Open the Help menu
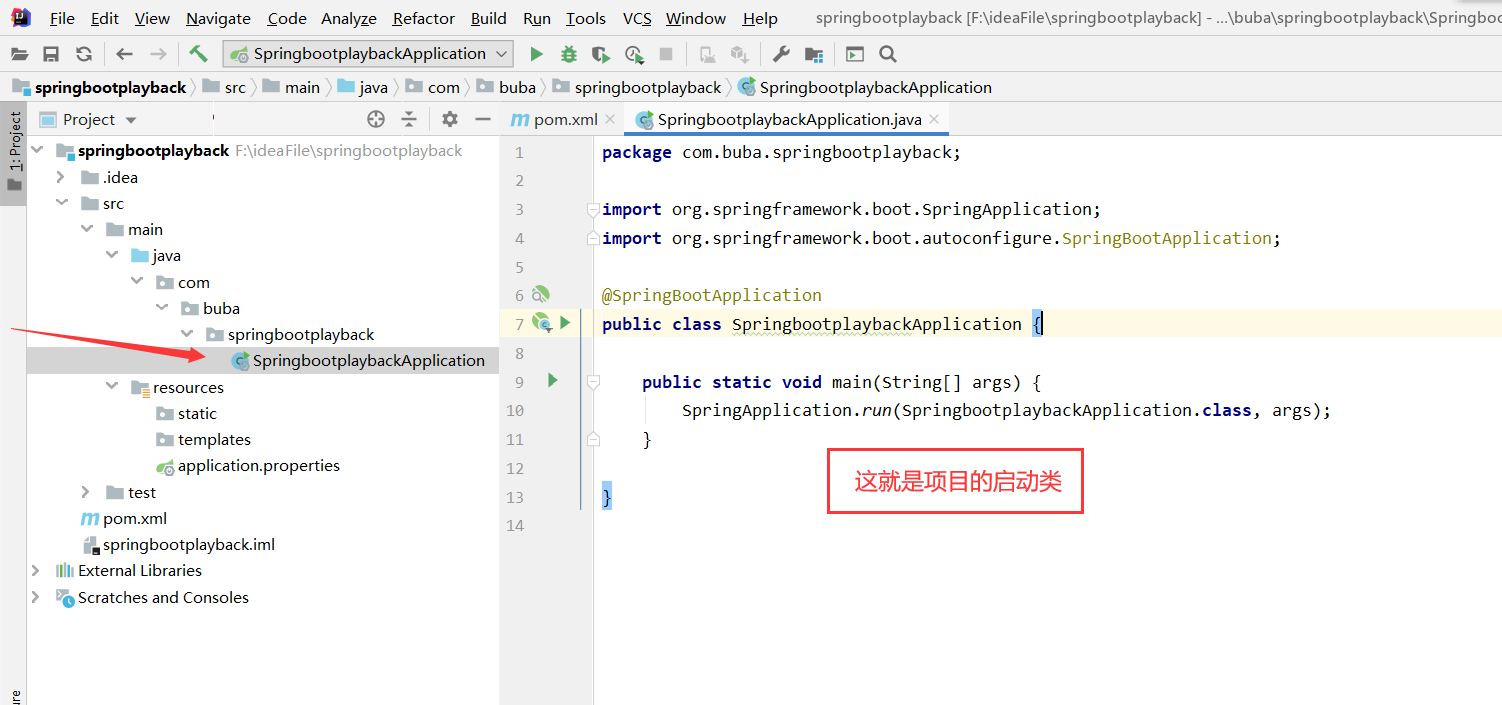 coord(760,18)
